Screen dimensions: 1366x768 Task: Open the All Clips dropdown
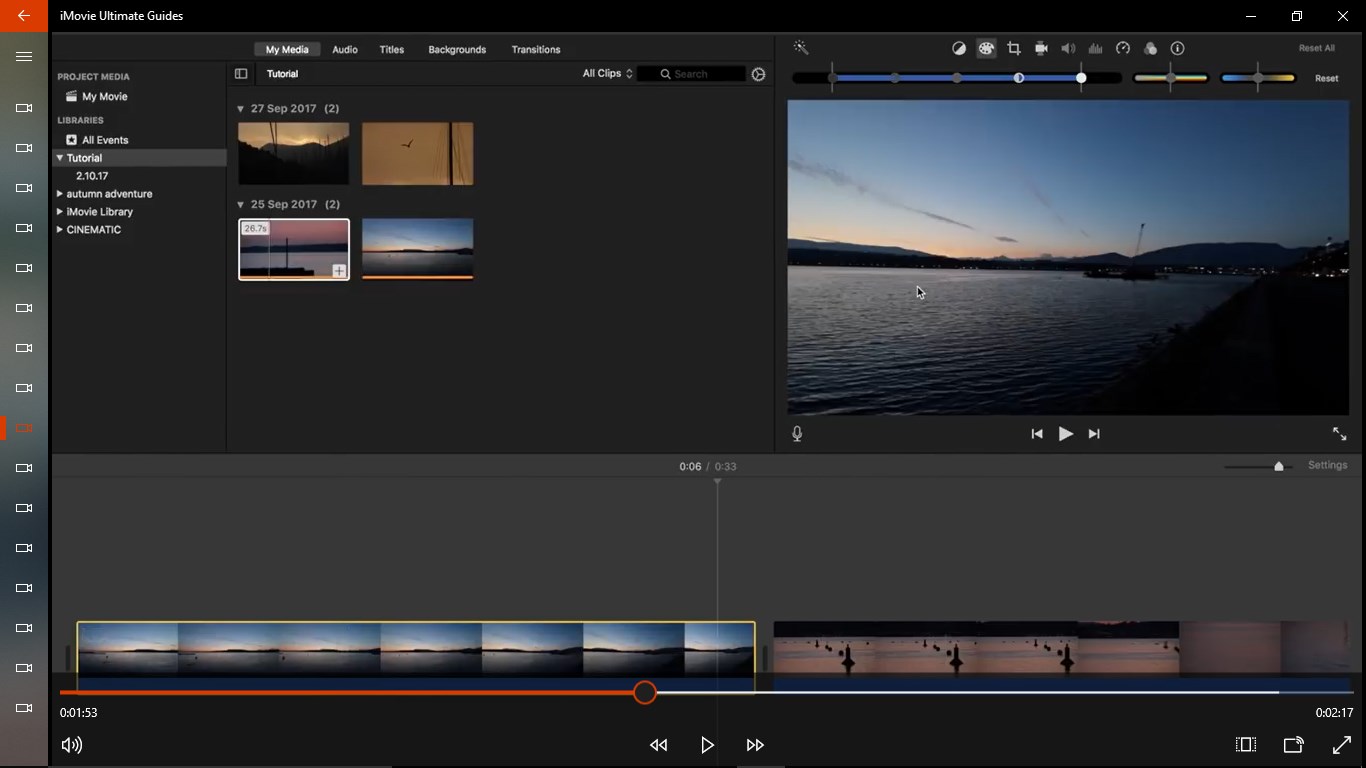(x=607, y=74)
